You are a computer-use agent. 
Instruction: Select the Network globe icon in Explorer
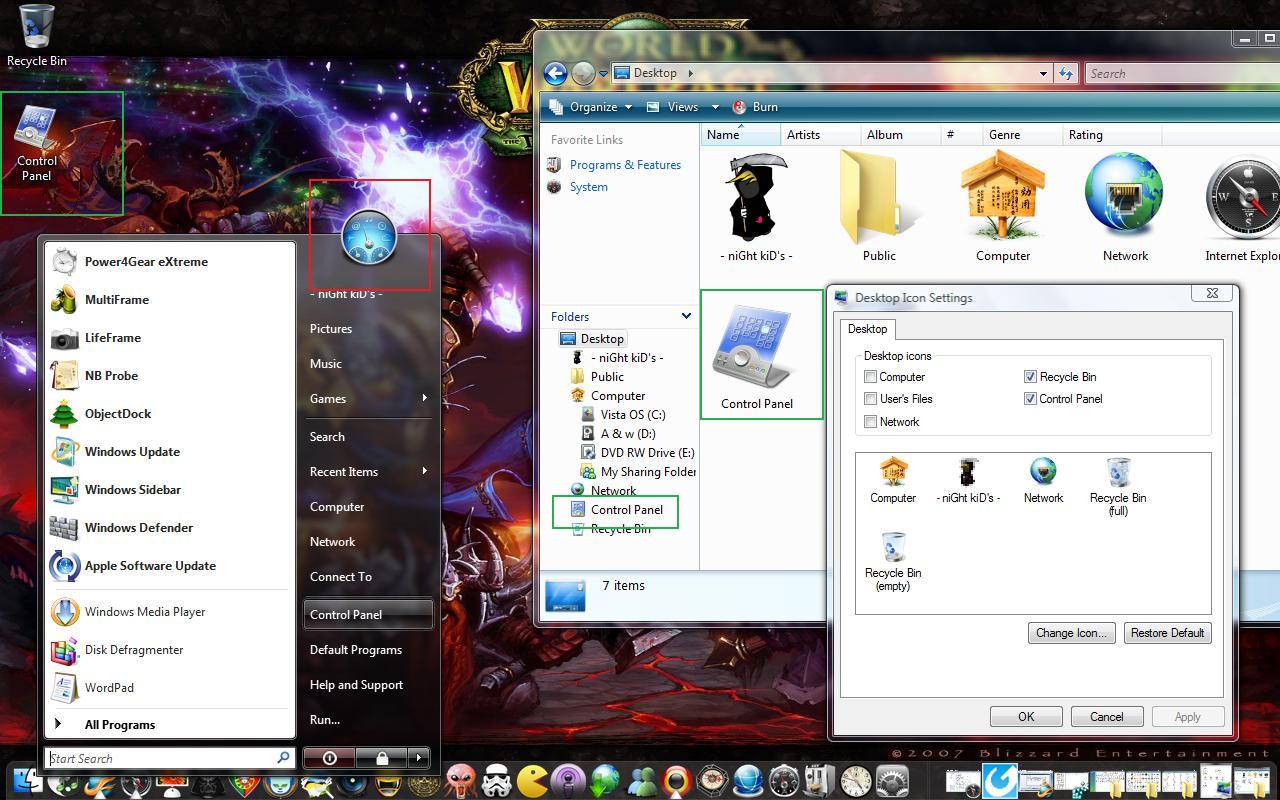coord(1125,208)
